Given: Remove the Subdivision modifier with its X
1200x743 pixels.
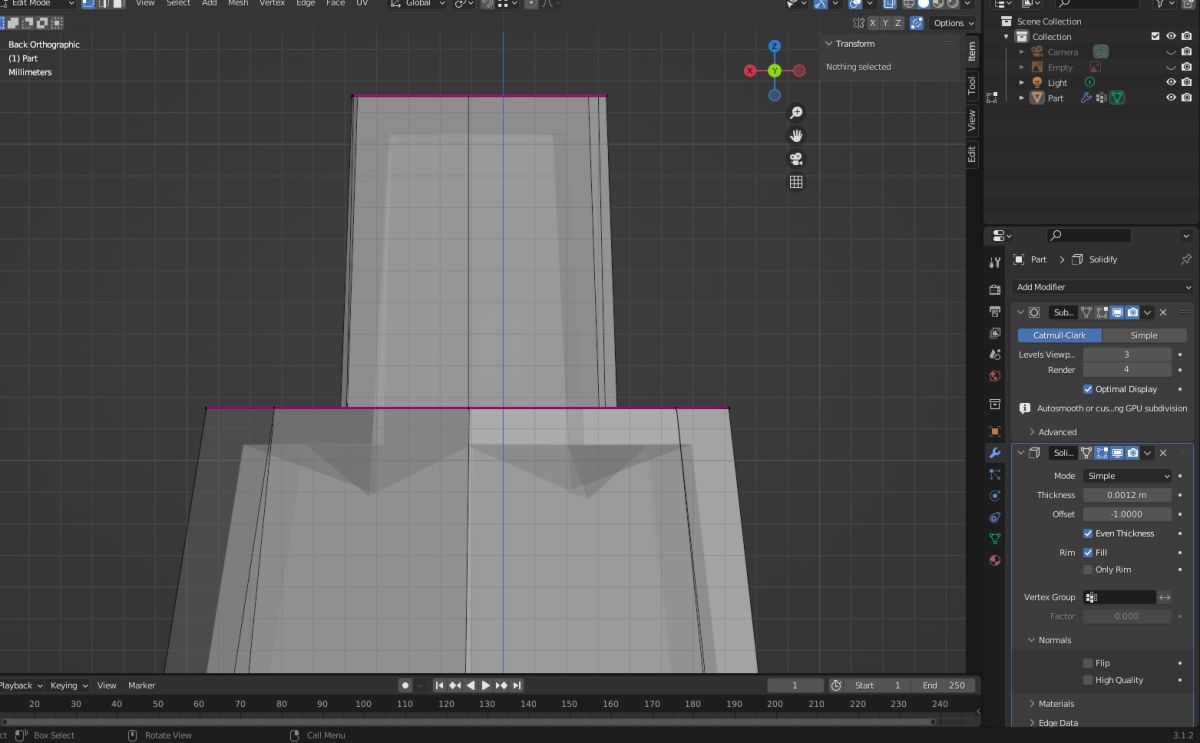Looking at the screenshot, I should (1163, 312).
